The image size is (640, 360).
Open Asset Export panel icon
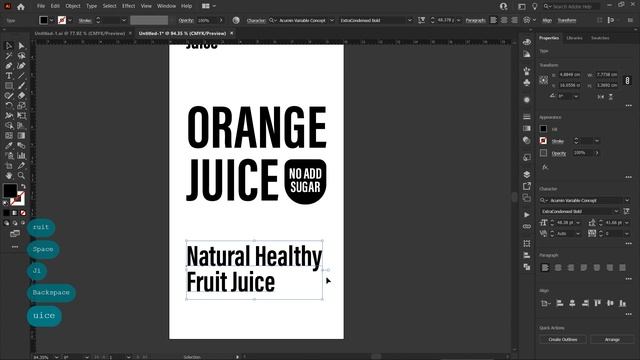527,186
